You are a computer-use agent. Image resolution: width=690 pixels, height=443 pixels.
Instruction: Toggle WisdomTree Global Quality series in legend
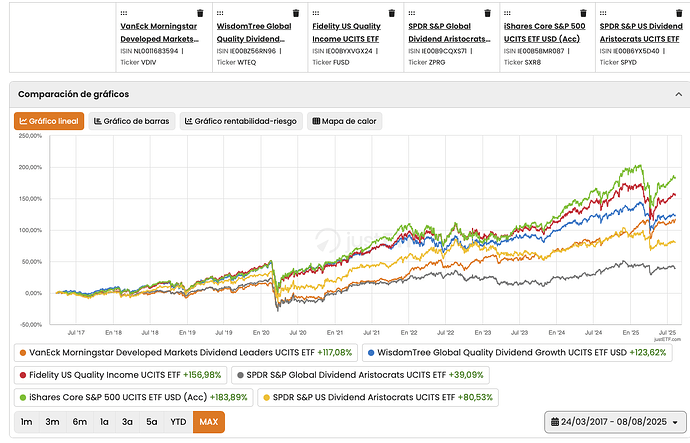click(x=517, y=352)
